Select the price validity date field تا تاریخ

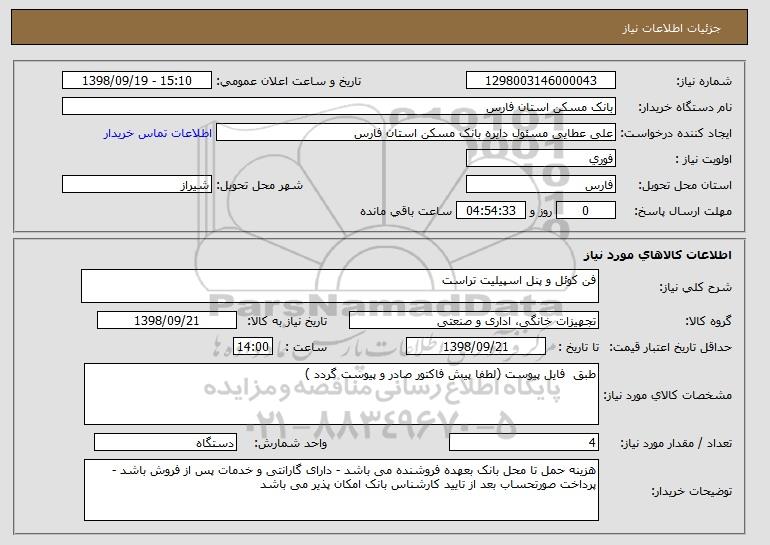click(476, 347)
